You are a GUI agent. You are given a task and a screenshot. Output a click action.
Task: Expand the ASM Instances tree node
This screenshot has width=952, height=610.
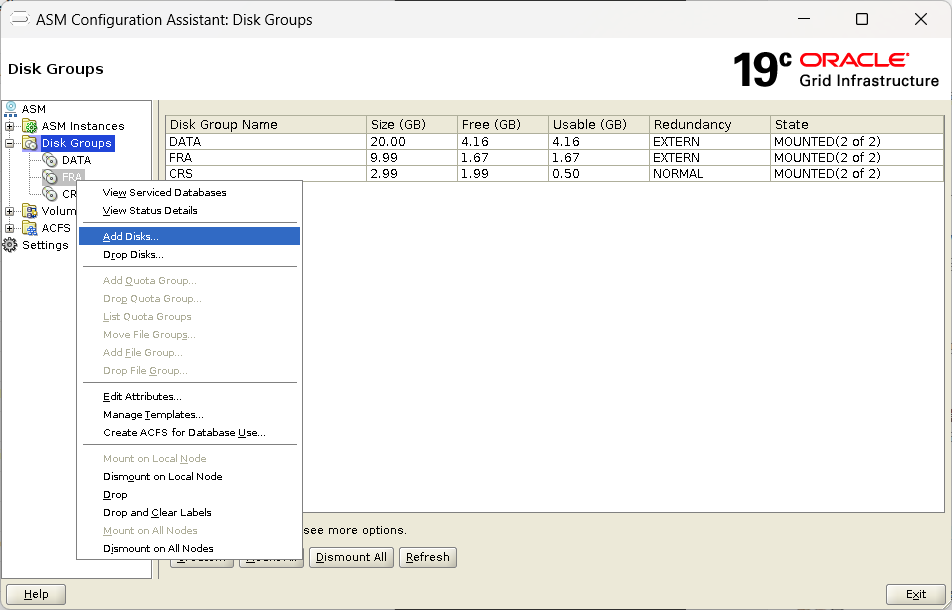point(10,126)
